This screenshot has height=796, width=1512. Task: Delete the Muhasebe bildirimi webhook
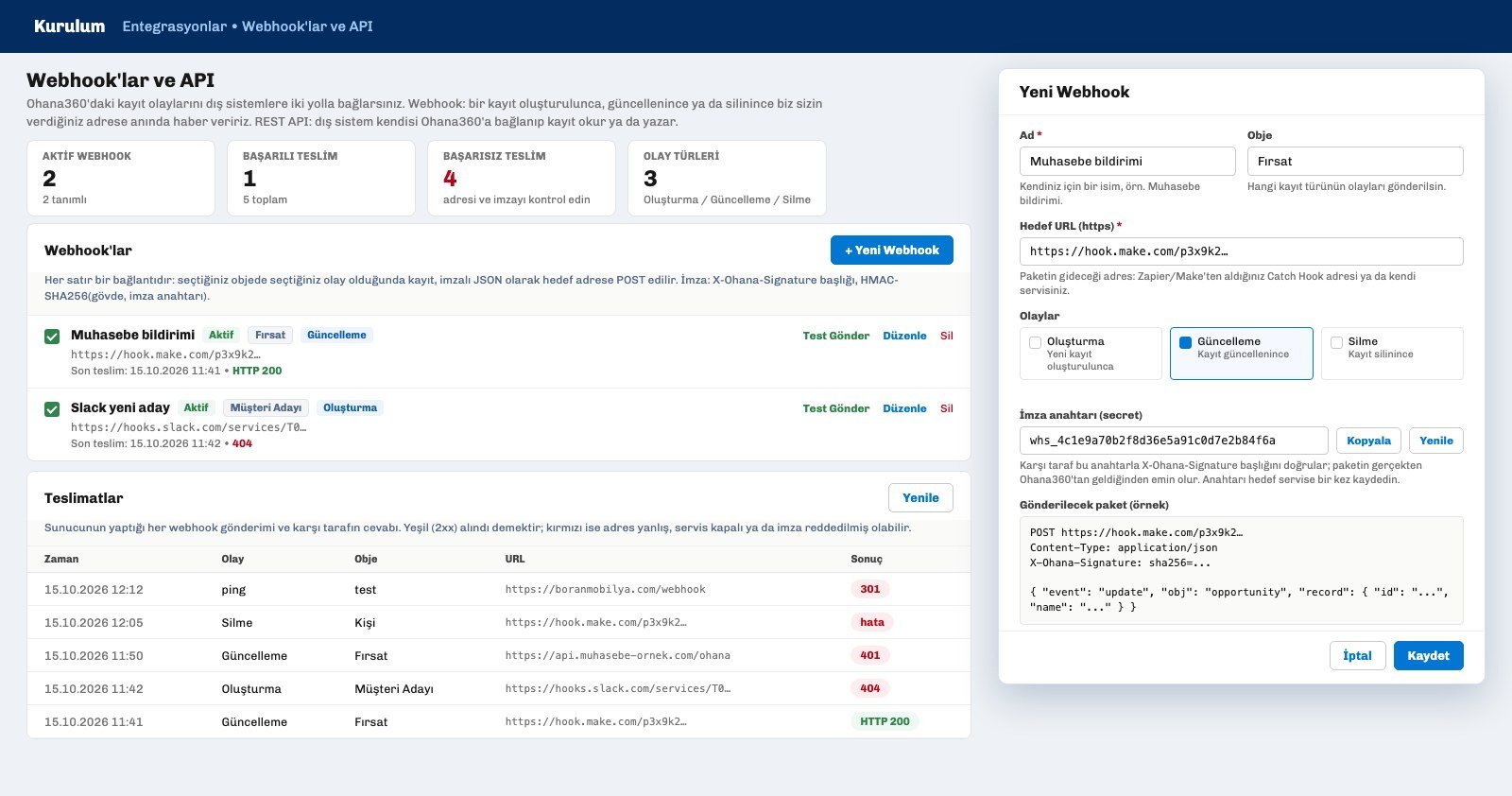pos(946,336)
